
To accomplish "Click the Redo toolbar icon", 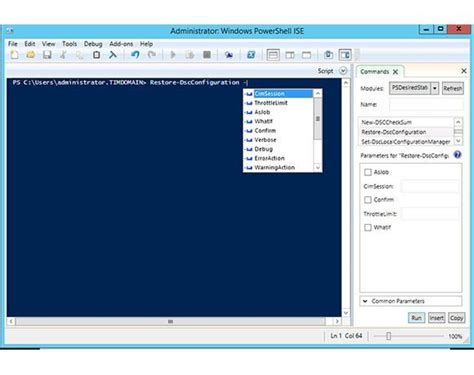I will 152,55.
